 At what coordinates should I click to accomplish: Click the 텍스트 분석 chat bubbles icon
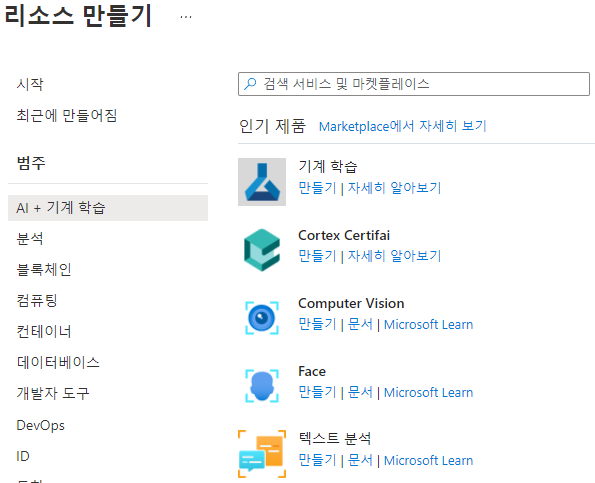(262, 453)
